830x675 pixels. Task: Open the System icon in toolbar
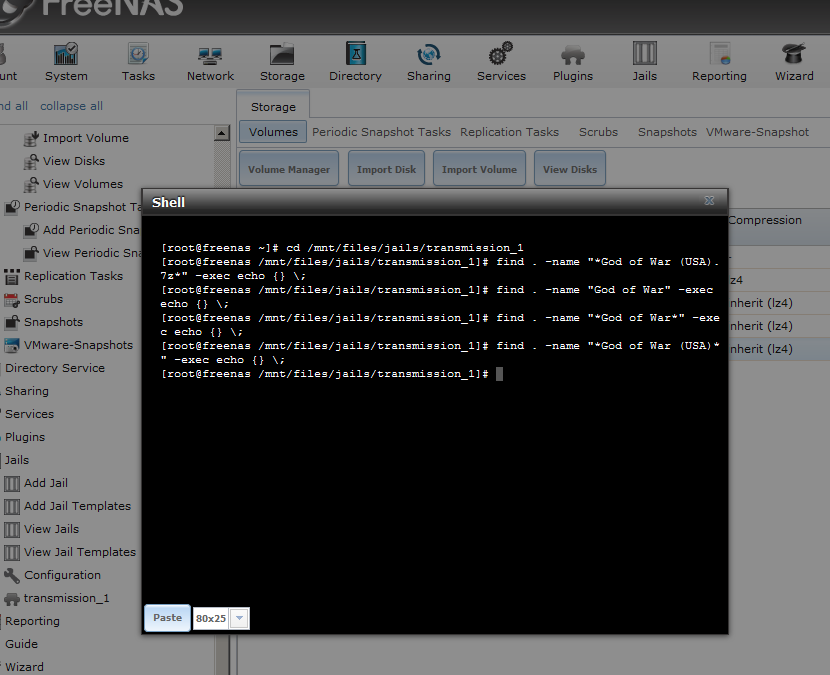click(x=66, y=55)
